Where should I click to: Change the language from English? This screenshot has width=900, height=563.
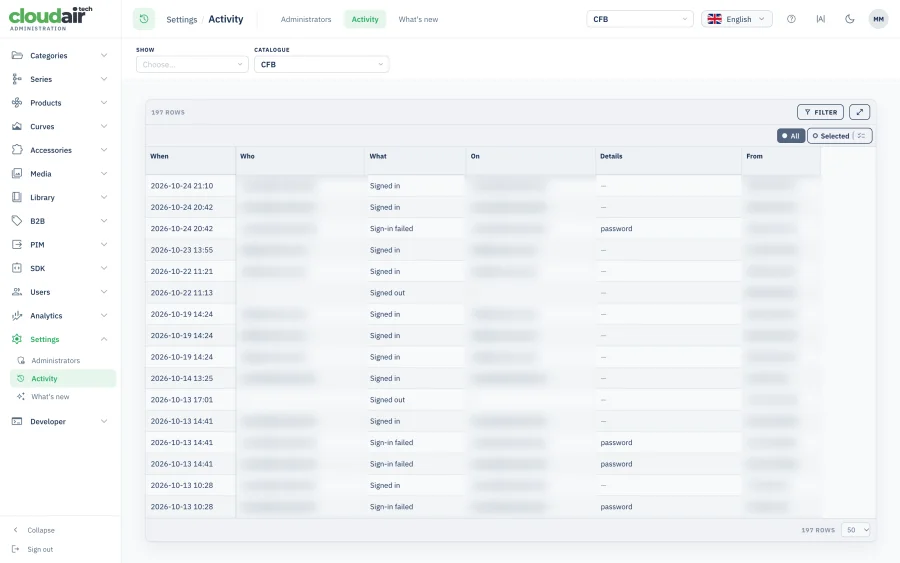pos(736,19)
